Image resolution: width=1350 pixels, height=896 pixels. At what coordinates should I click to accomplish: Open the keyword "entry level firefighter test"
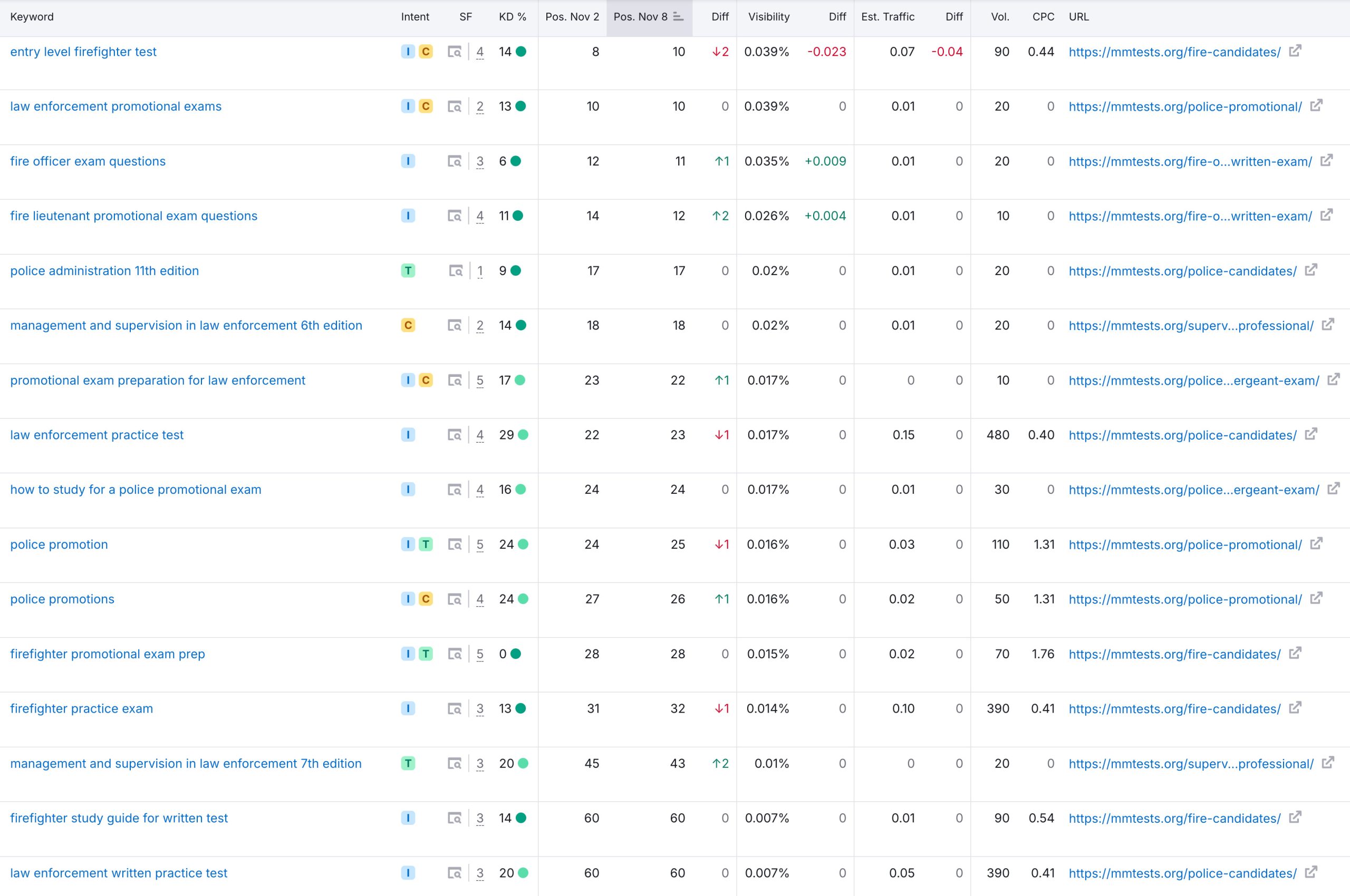pyautogui.click(x=83, y=52)
